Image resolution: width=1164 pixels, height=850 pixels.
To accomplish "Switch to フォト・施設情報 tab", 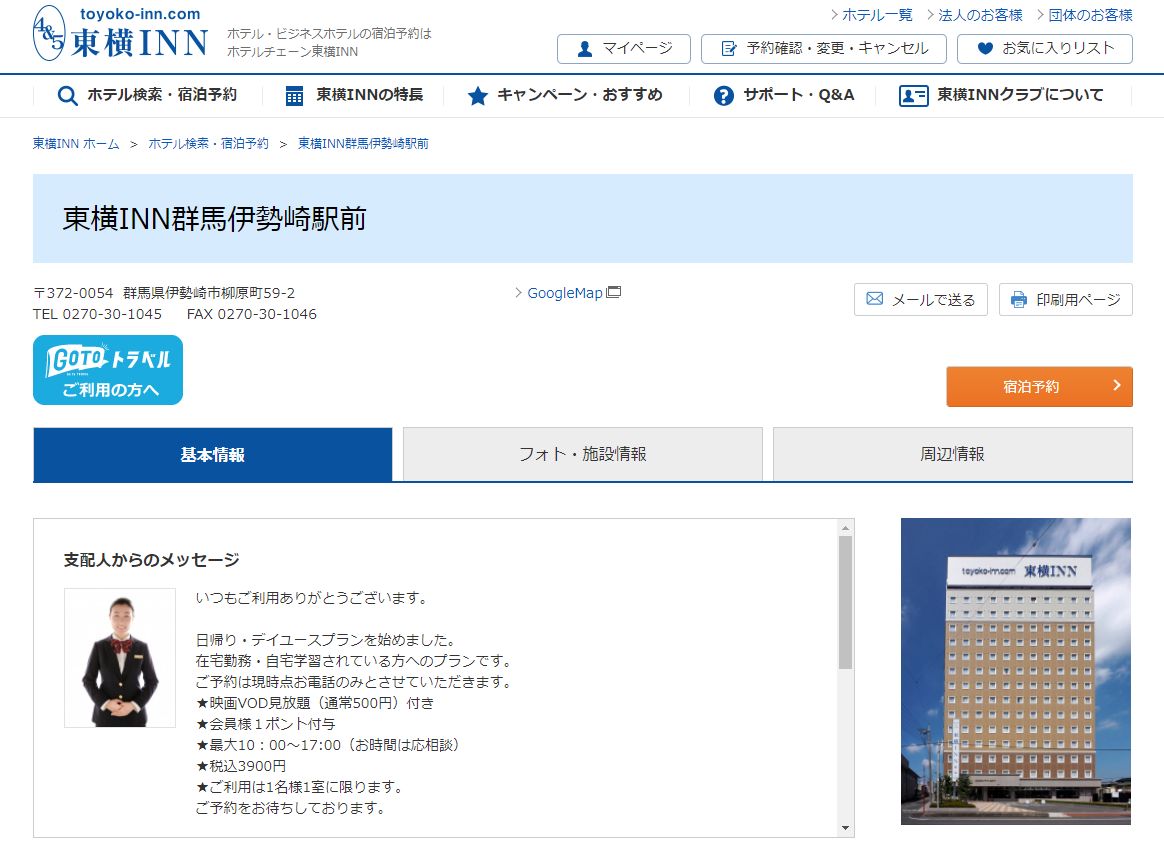I will click(583, 454).
